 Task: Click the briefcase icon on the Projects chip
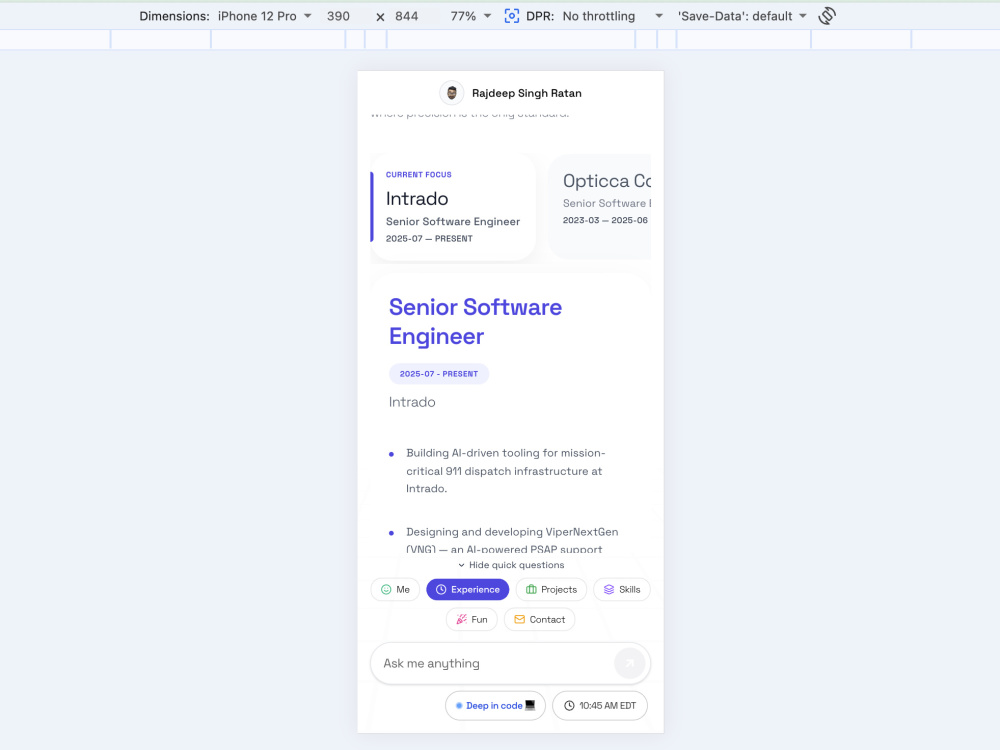coord(531,589)
